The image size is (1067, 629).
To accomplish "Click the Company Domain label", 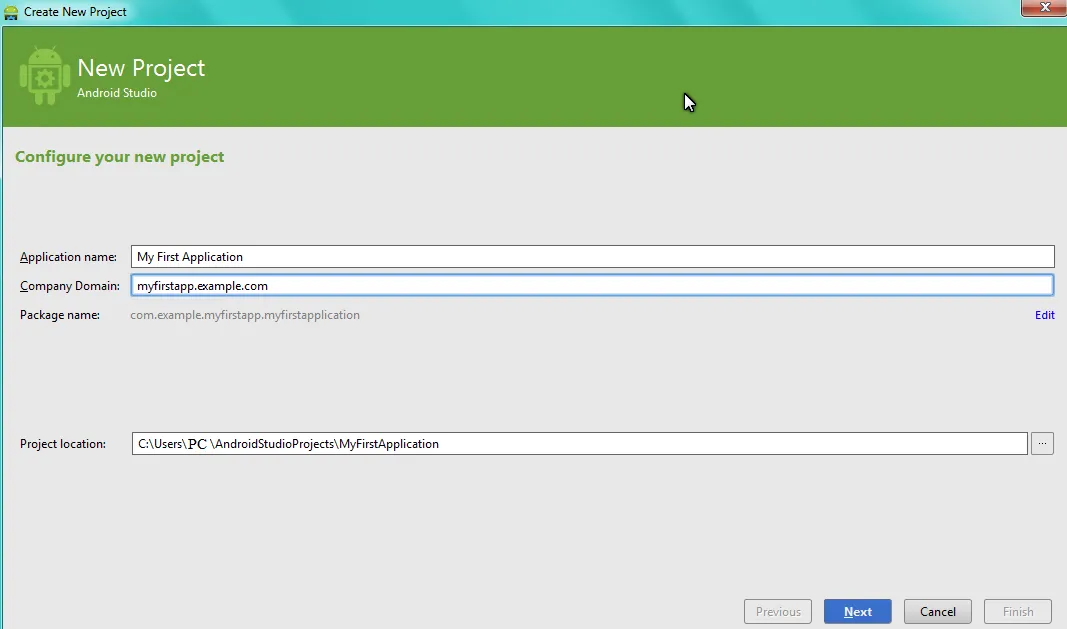I will click(x=70, y=286).
